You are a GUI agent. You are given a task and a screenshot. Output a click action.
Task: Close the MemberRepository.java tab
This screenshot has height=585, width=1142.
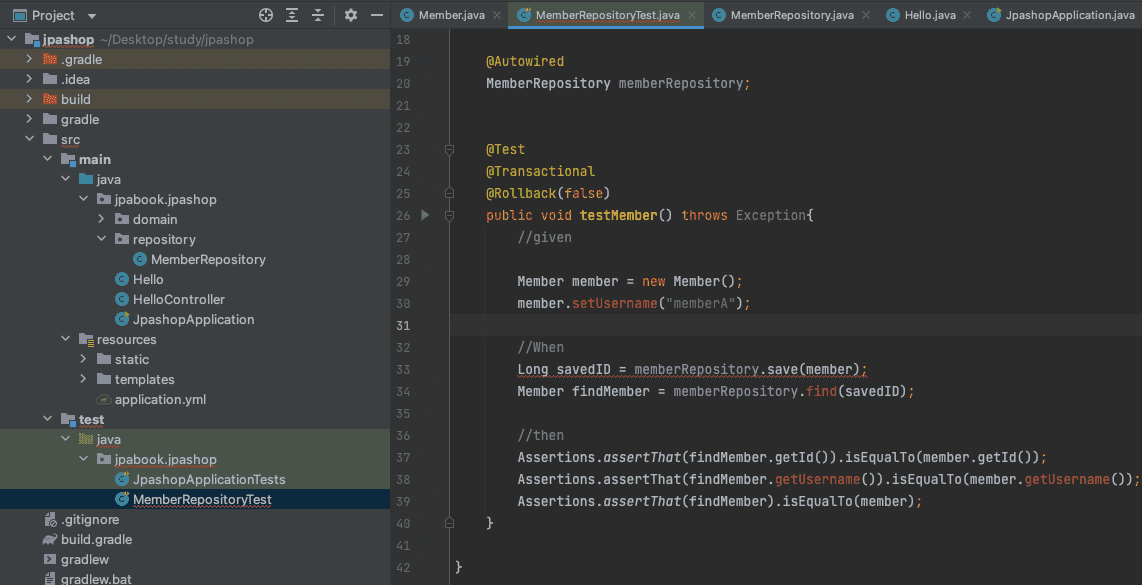pos(865,16)
